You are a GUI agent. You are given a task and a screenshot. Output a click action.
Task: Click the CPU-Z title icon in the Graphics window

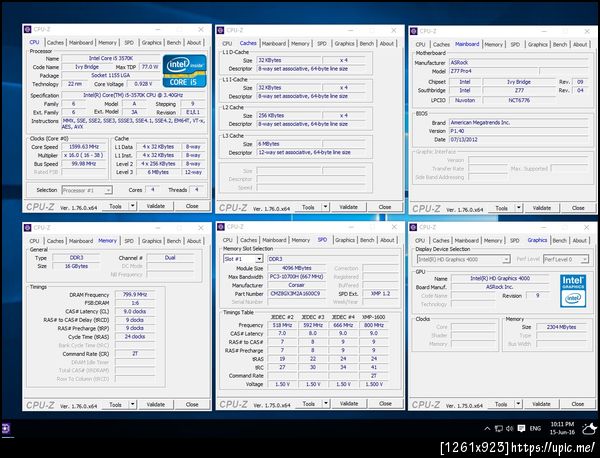click(413, 227)
